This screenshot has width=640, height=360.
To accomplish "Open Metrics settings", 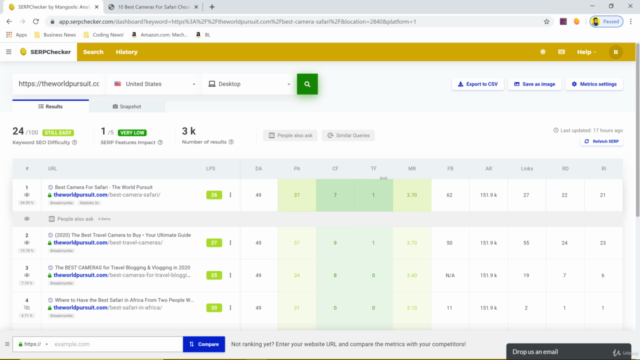I will (x=594, y=84).
